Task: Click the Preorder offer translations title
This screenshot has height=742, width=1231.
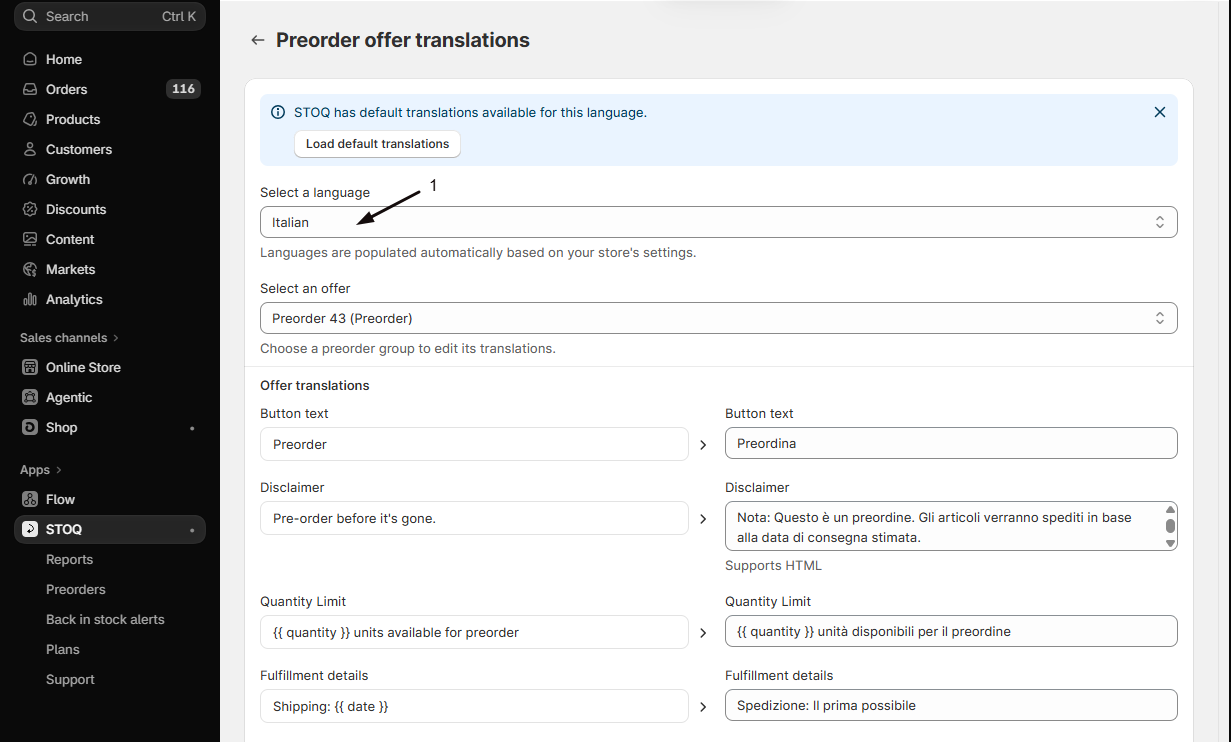Action: pyautogui.click(x=403, y=40)
